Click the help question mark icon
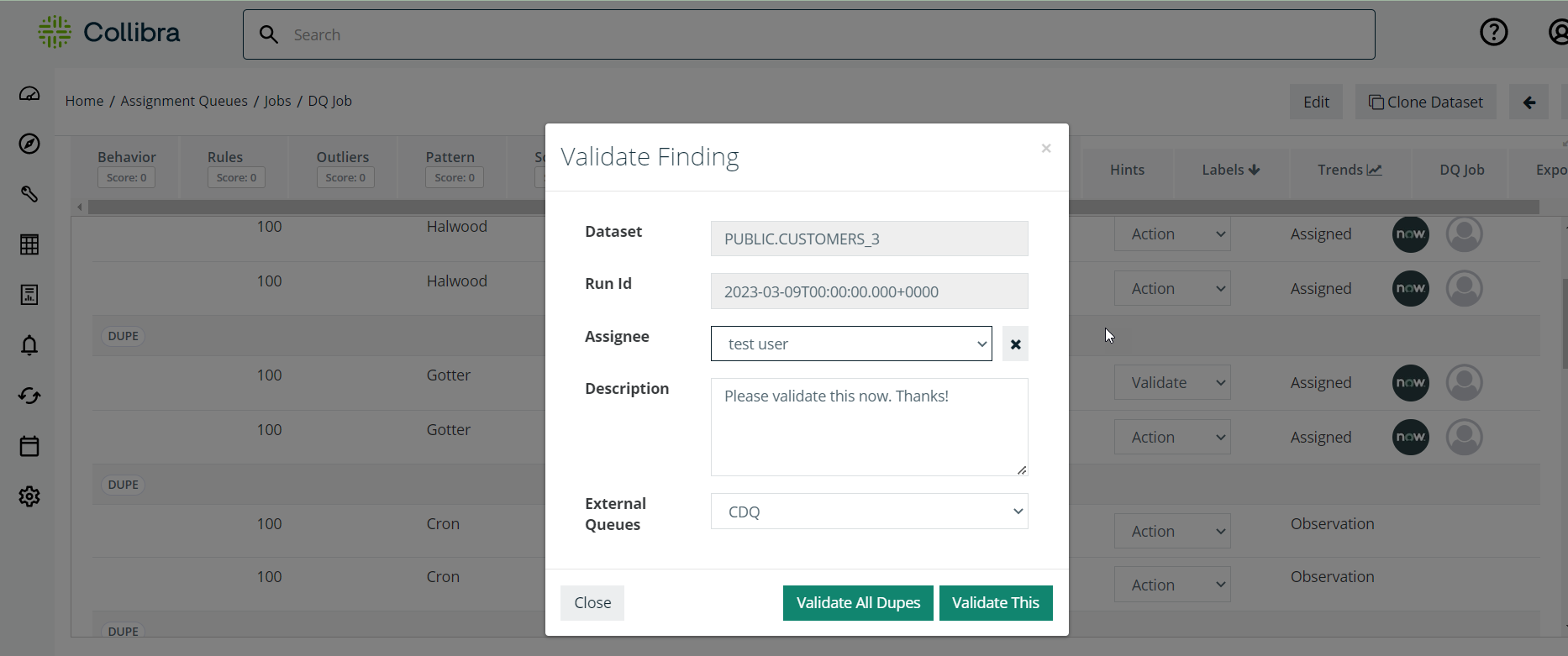Image resolution: width=1568 pixels, height=656 pixels. tap(1493, 33)
